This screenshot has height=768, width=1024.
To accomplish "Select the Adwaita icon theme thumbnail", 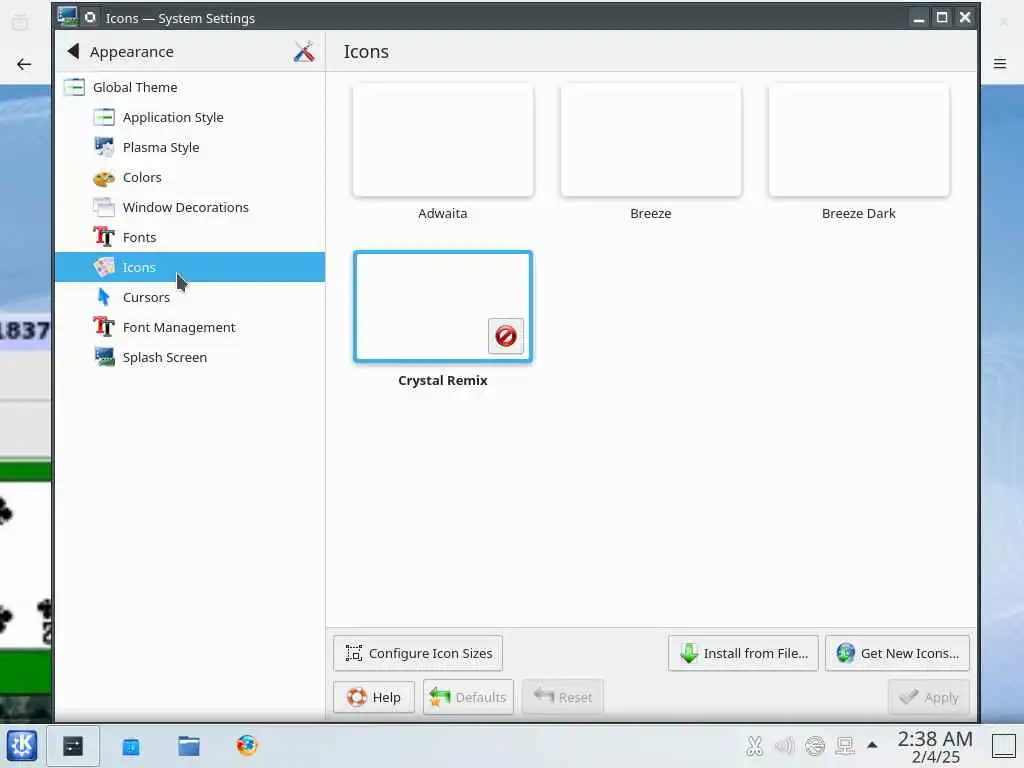I will [x=443, y=140].
